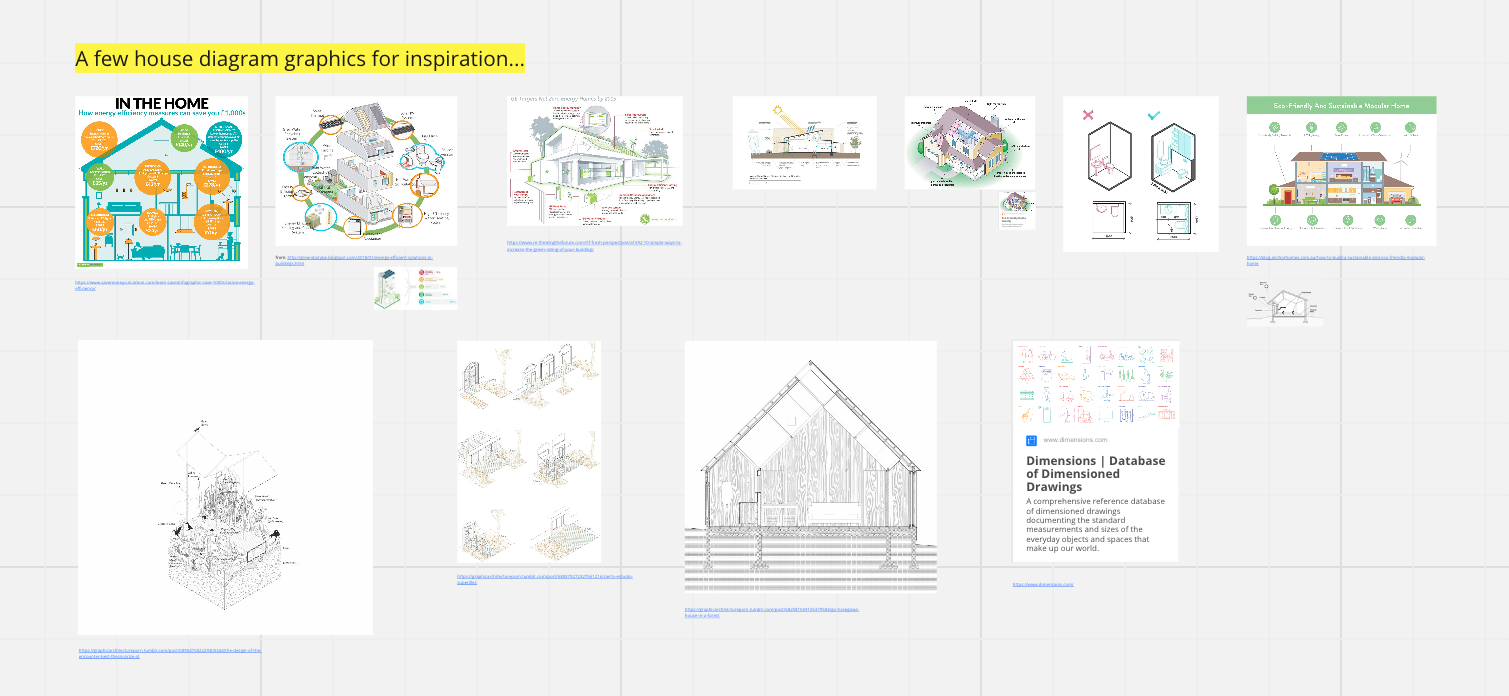Open the link below the Eco-Friendly Modular Home image

click(1335, 260)
